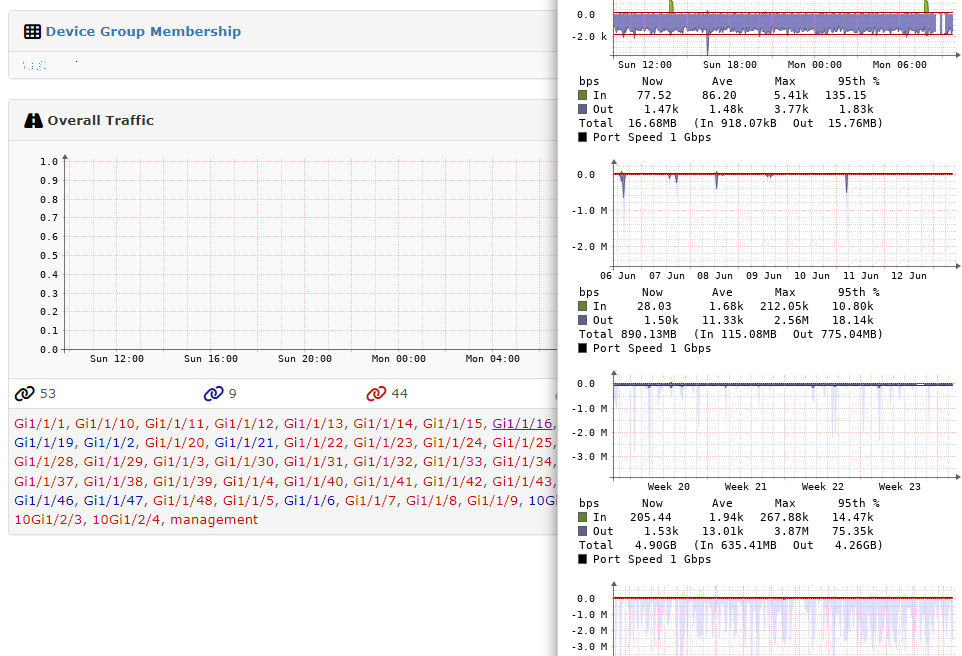Open port Gi1/1/20
This screenshot has width=962, height=656.
coord(174,442)
